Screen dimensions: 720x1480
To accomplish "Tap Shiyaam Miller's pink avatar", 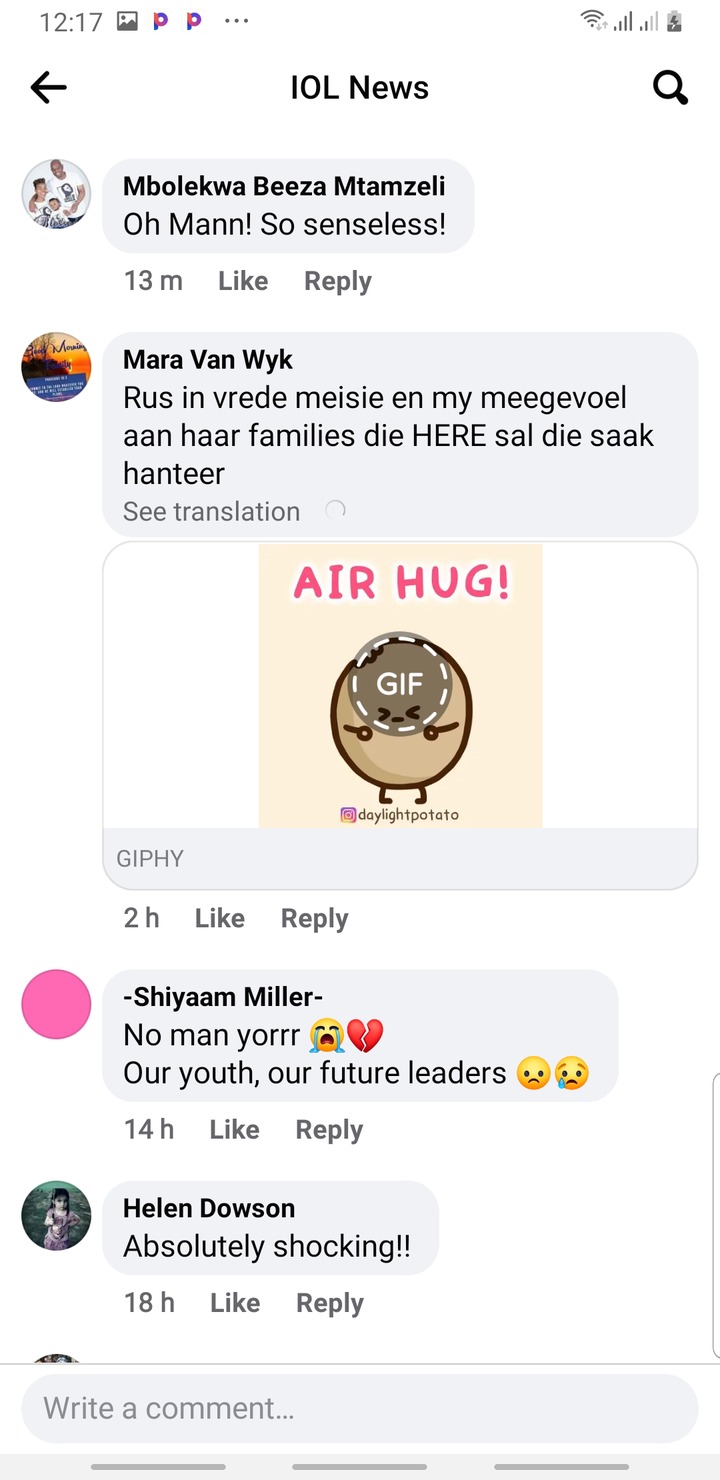I will pos(56,1004).
